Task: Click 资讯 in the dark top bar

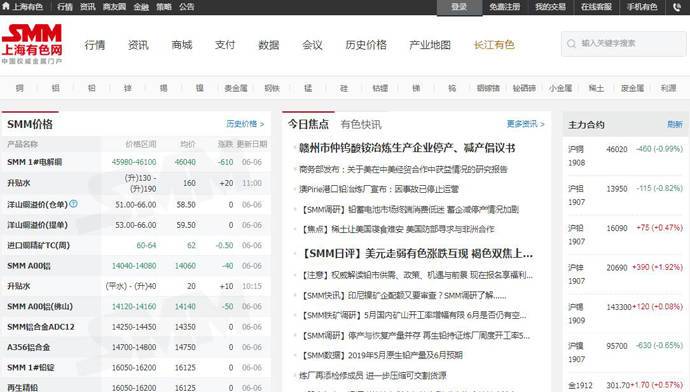Action: (x=88, y=7)
